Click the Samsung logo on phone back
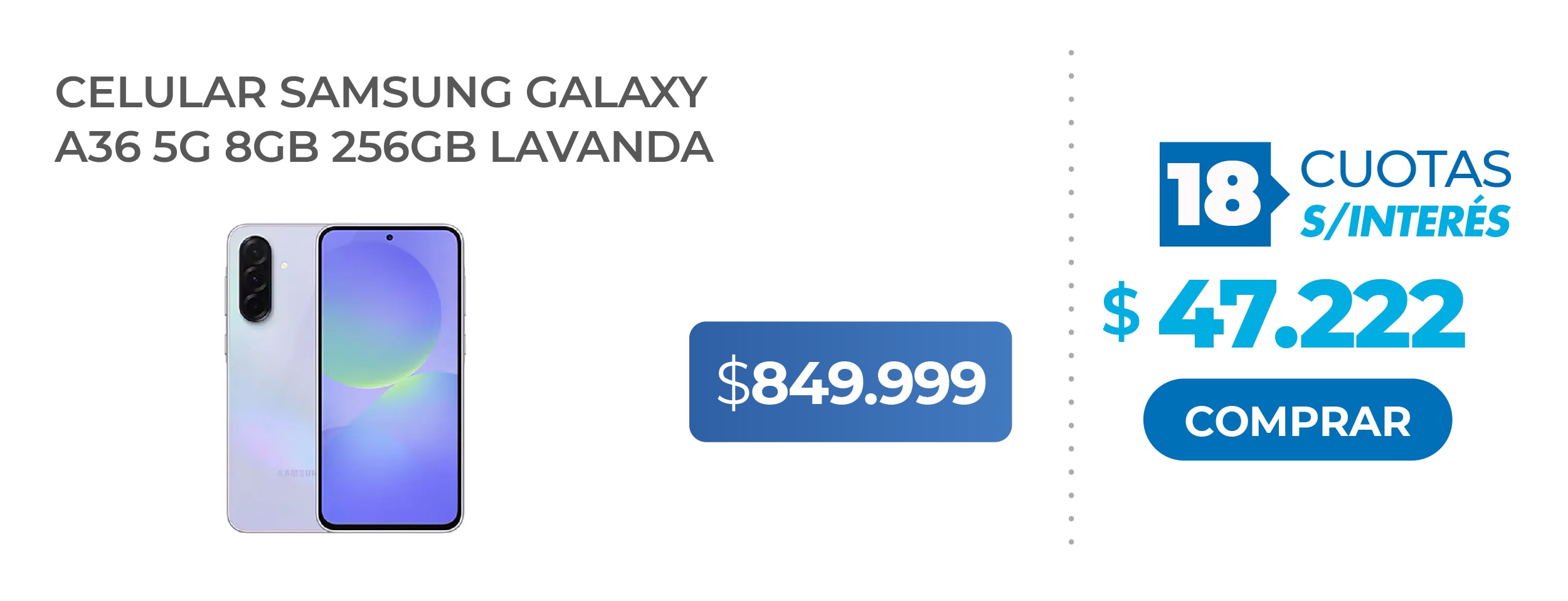This screenshot has height=601, width=1568. (295, 473)
